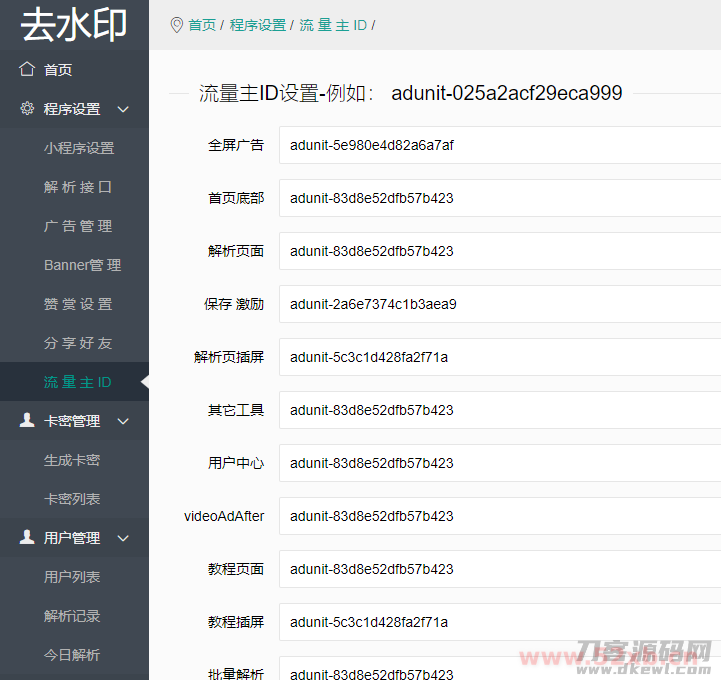This screenshot has height=680, width=721.
Task: Open 小程序设置 in the sidebar
Action: point(79,148)
